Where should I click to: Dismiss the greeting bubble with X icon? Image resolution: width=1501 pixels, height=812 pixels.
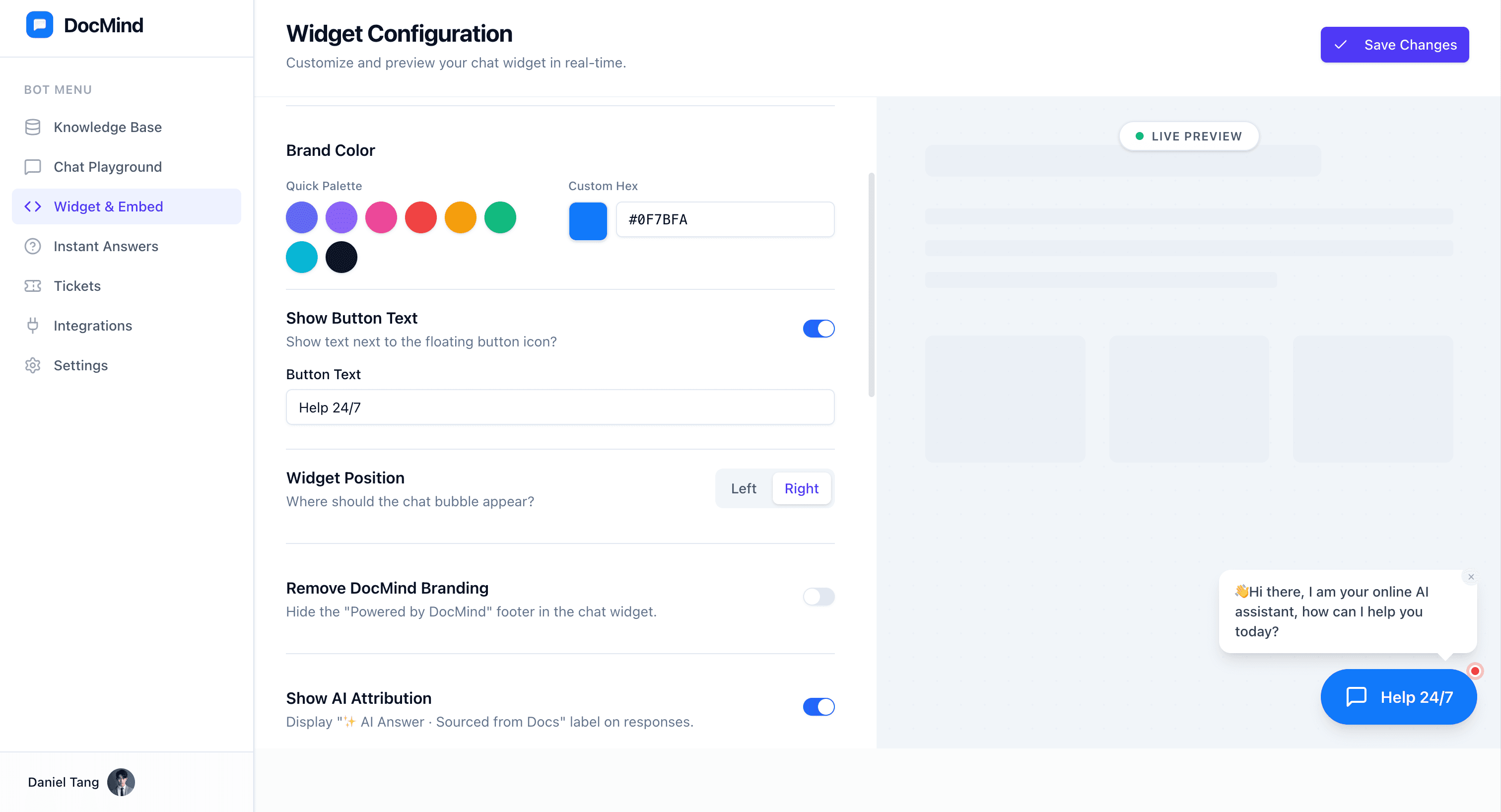coord(1471,577)
